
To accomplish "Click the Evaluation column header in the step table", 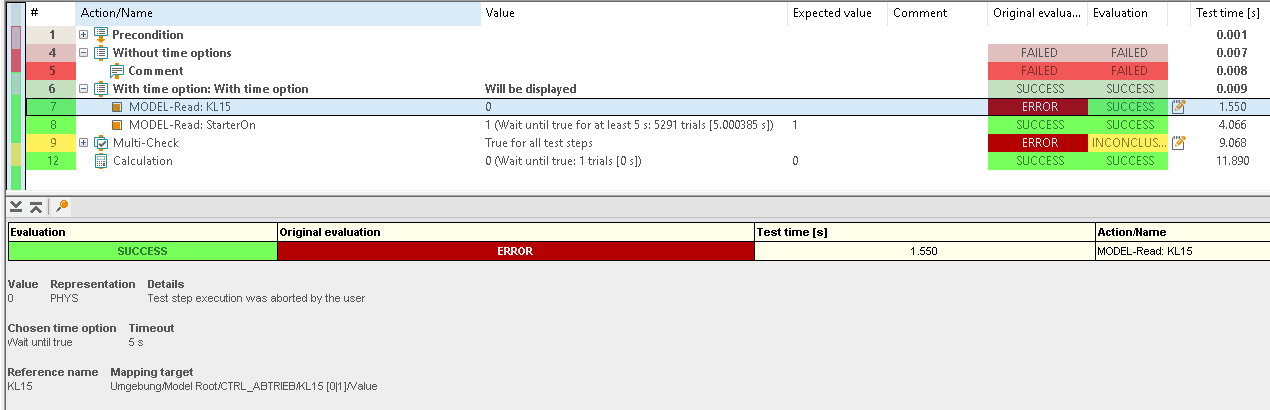I will 1127,13.
